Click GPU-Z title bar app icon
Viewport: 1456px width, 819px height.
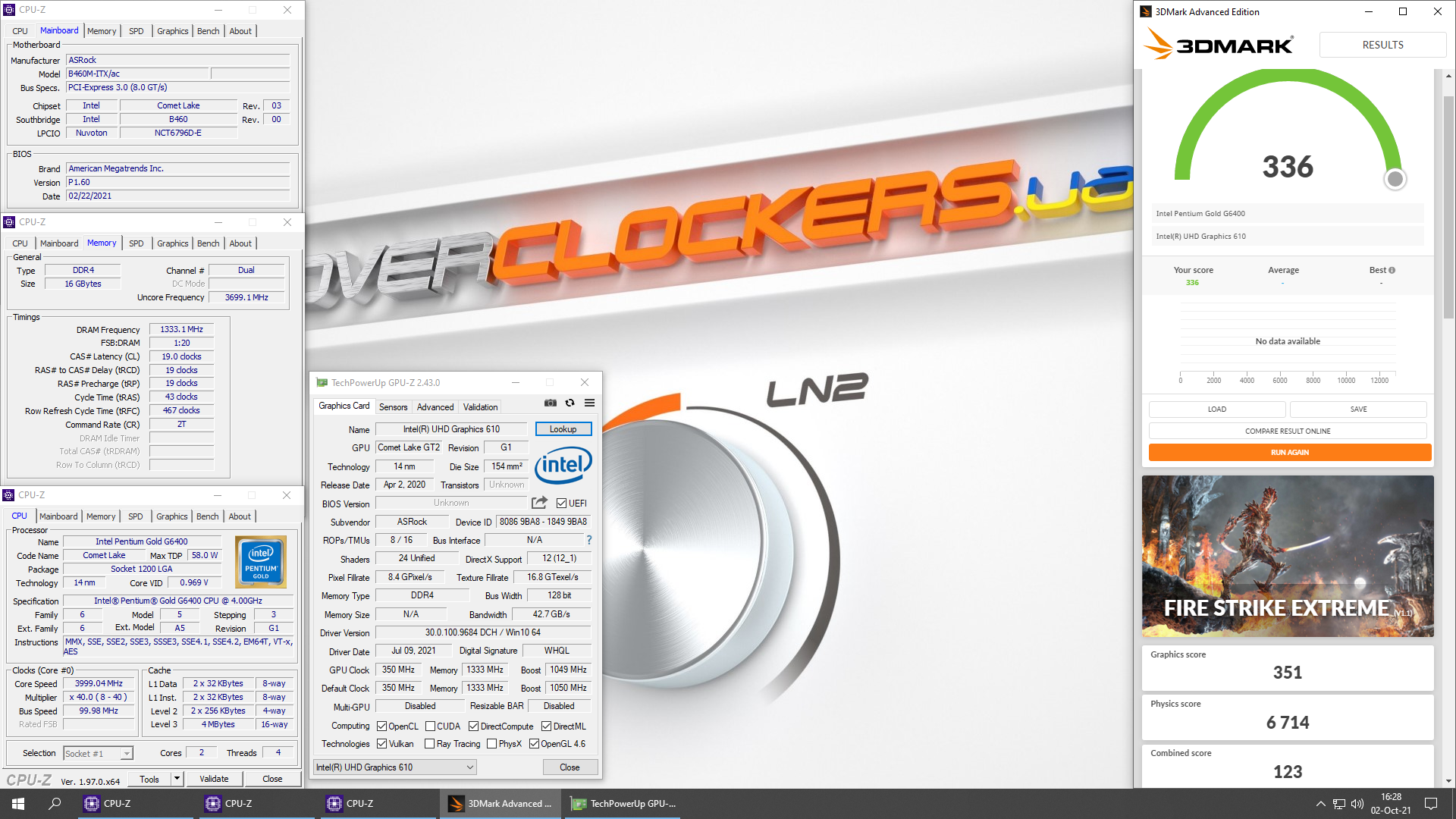(x=322, y=383)
